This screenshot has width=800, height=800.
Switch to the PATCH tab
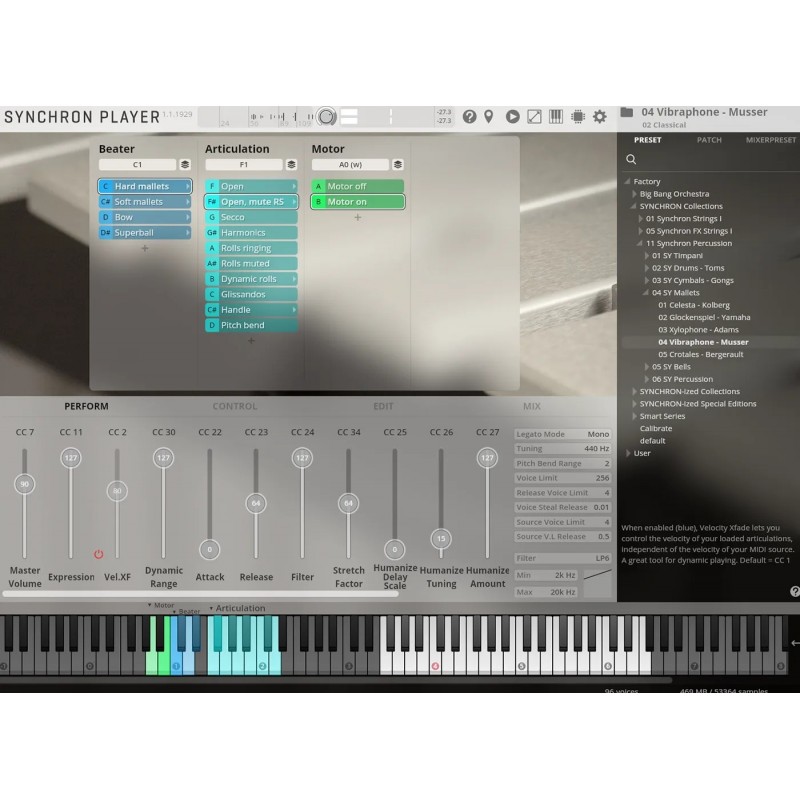coord(710,140)
